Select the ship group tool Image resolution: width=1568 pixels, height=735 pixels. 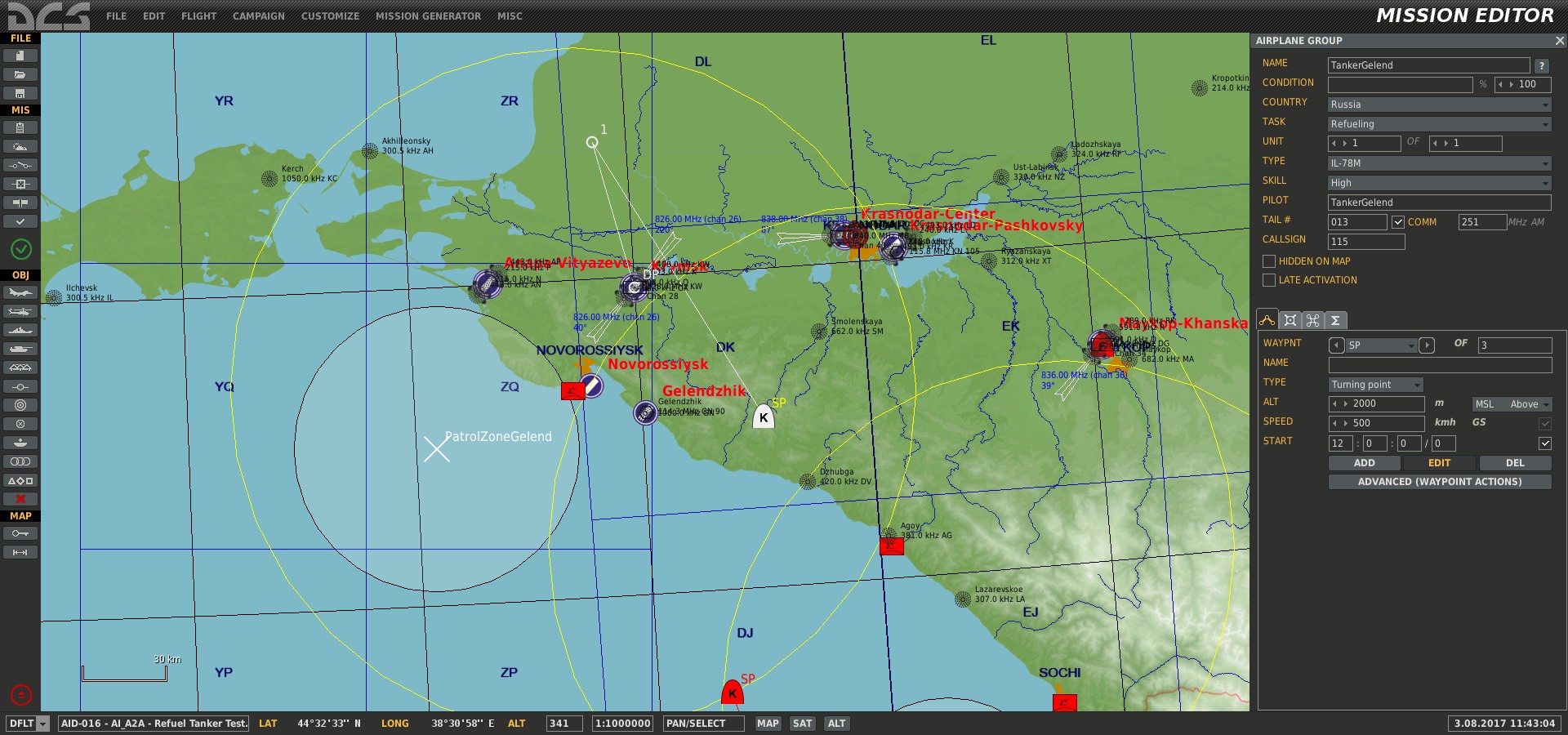click(x=20, y=330)
